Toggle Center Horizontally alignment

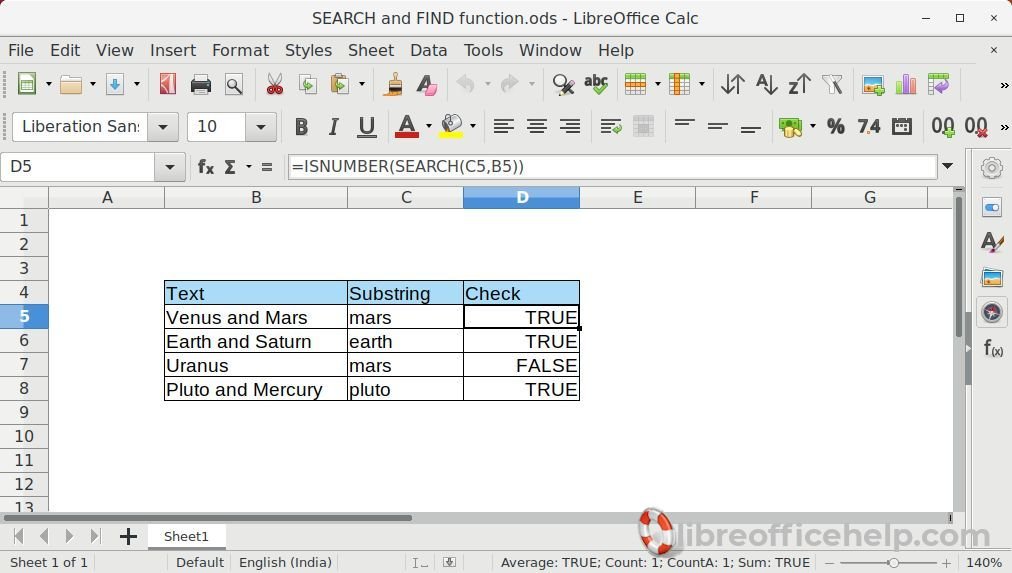coord(536,126)
